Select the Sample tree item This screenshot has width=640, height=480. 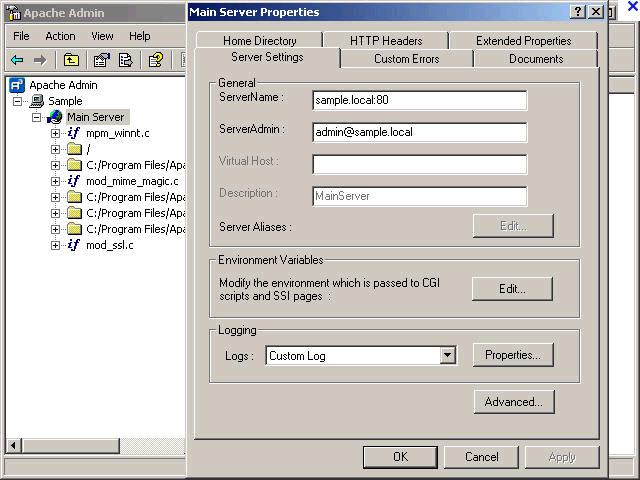pos(65,101)
